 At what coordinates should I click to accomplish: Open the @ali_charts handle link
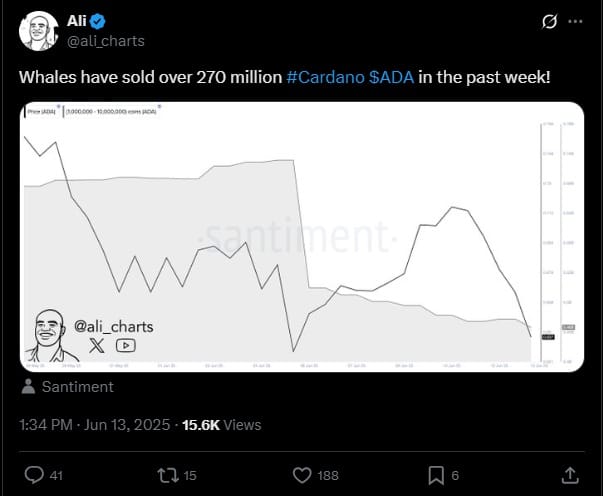[x=106, y=41]
